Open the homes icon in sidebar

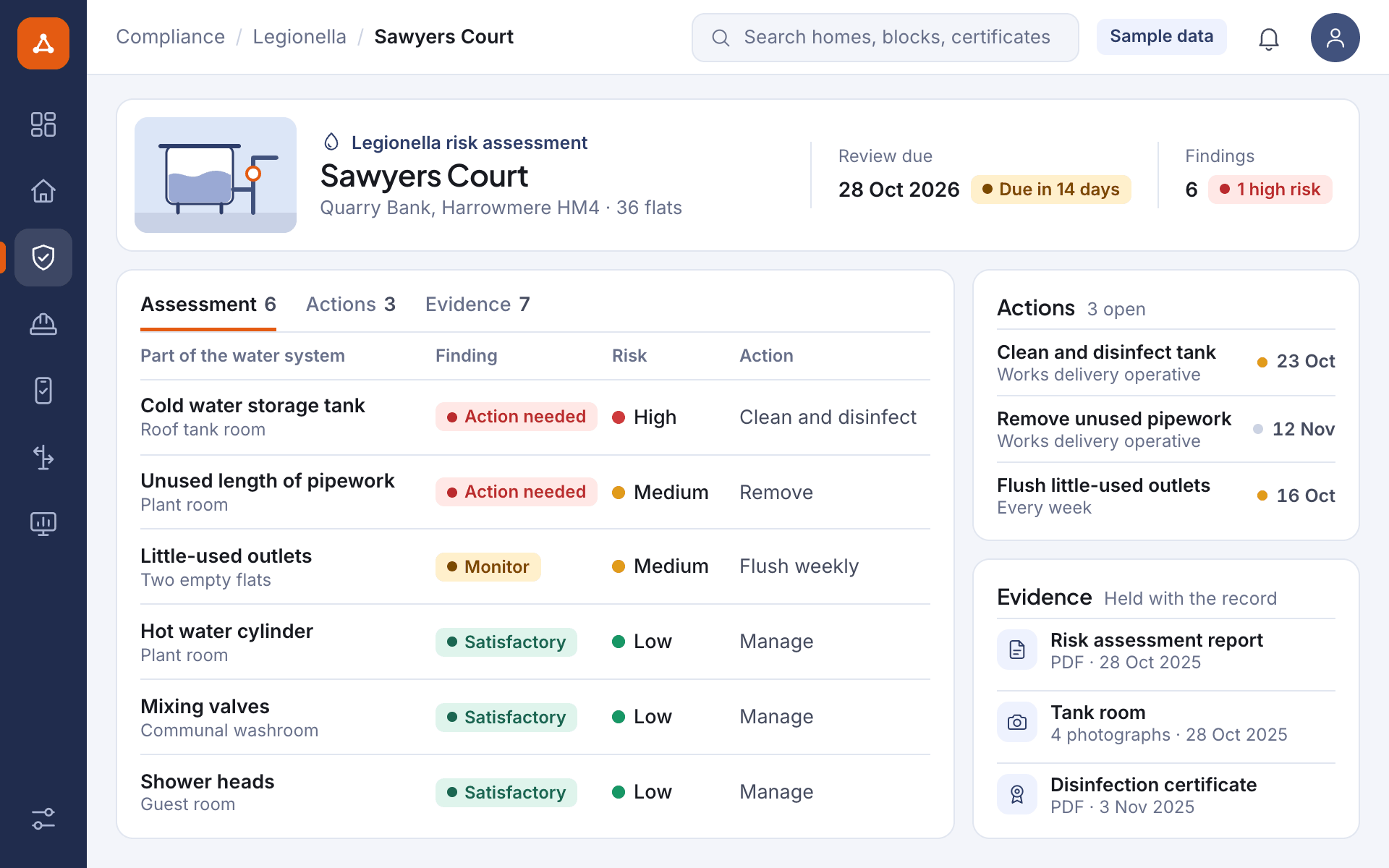(x=43, y=191)
